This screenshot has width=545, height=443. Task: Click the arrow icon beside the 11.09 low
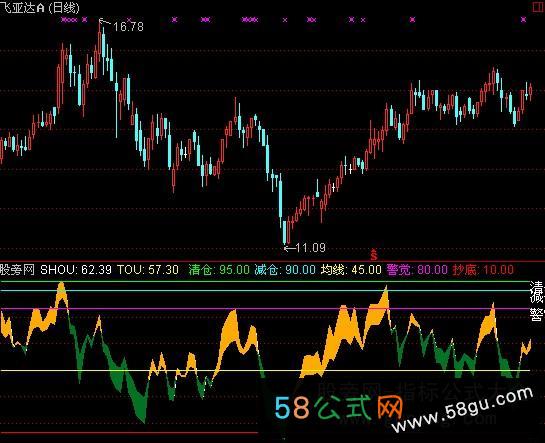(x=290, y=248)
